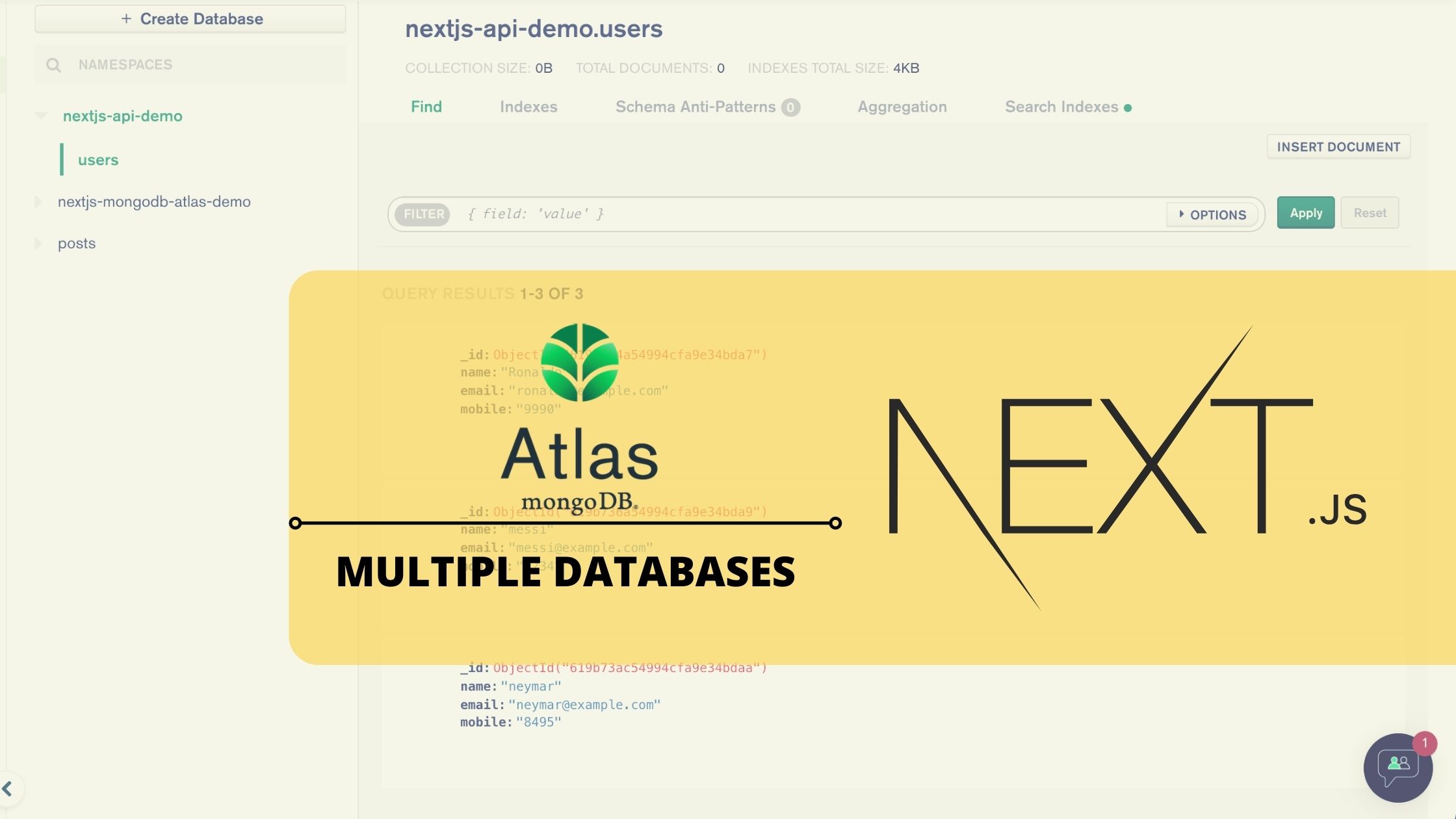Select the Find tab
The image size is (1456, 819).
click(426, 107)
